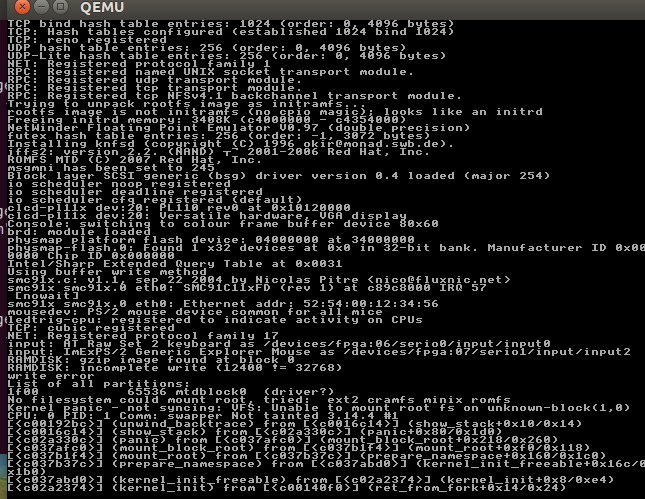Click line 'Intel/Sharp Extended Query Table at 0x0031'
Screen dimensions: 645x499
174,264
